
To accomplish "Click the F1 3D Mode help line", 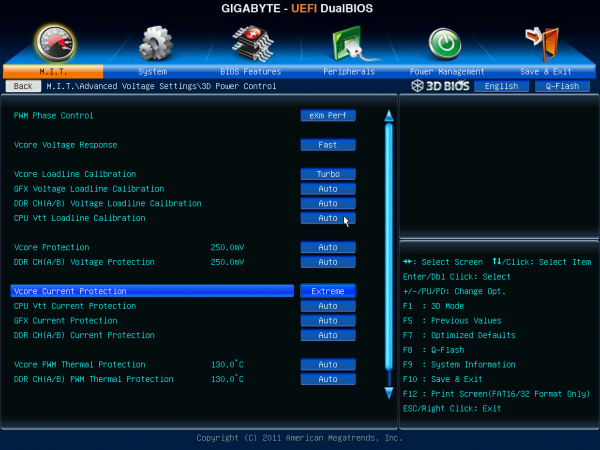I will [434, 306].
